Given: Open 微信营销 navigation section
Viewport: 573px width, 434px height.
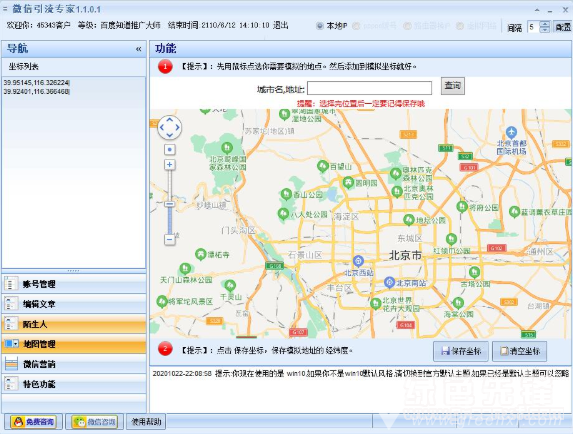Looking at the screenshot, I should coord(74,364).
